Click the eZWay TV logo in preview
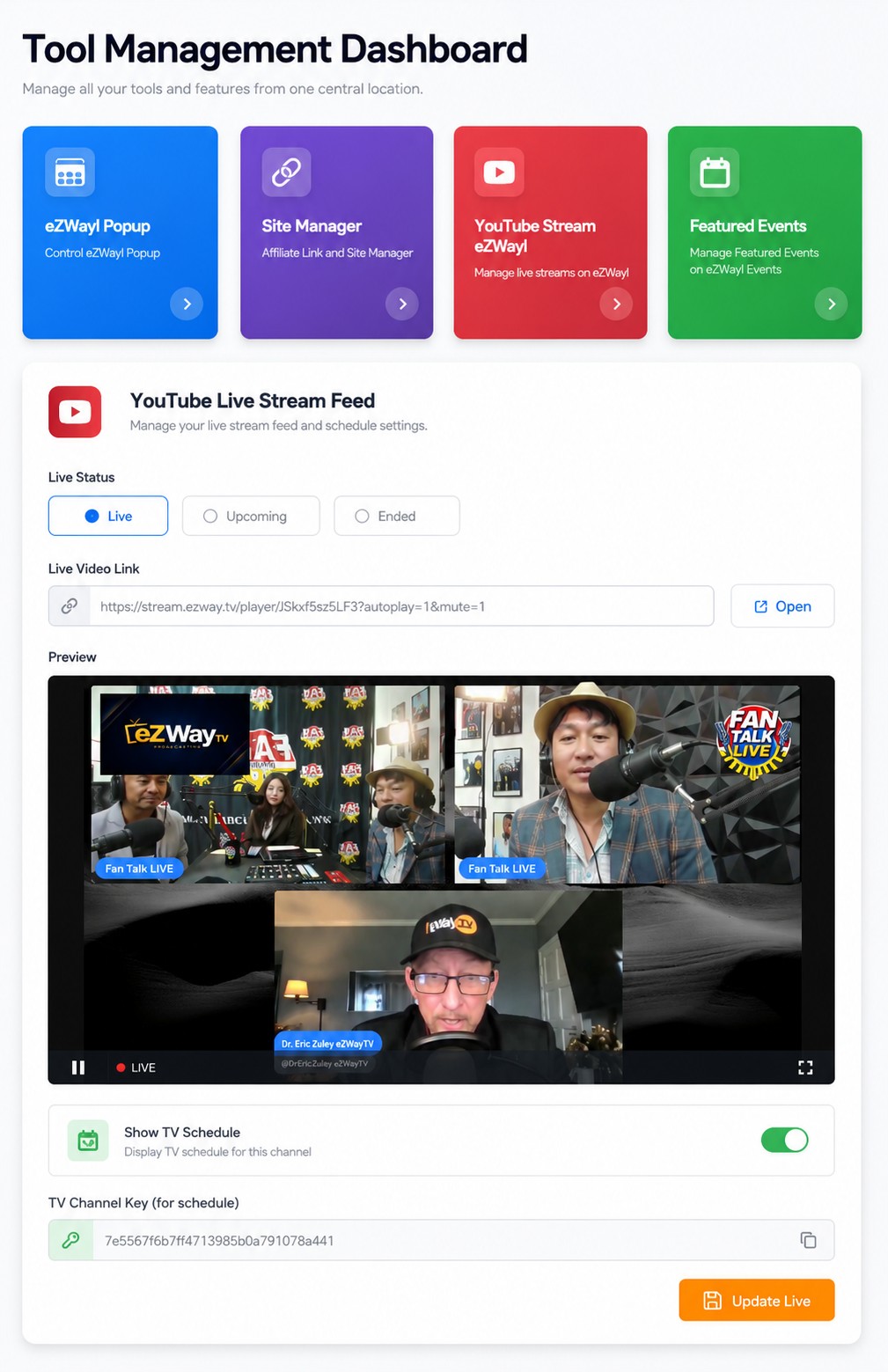The image size is (888, 1372). [x=174, y=734]
